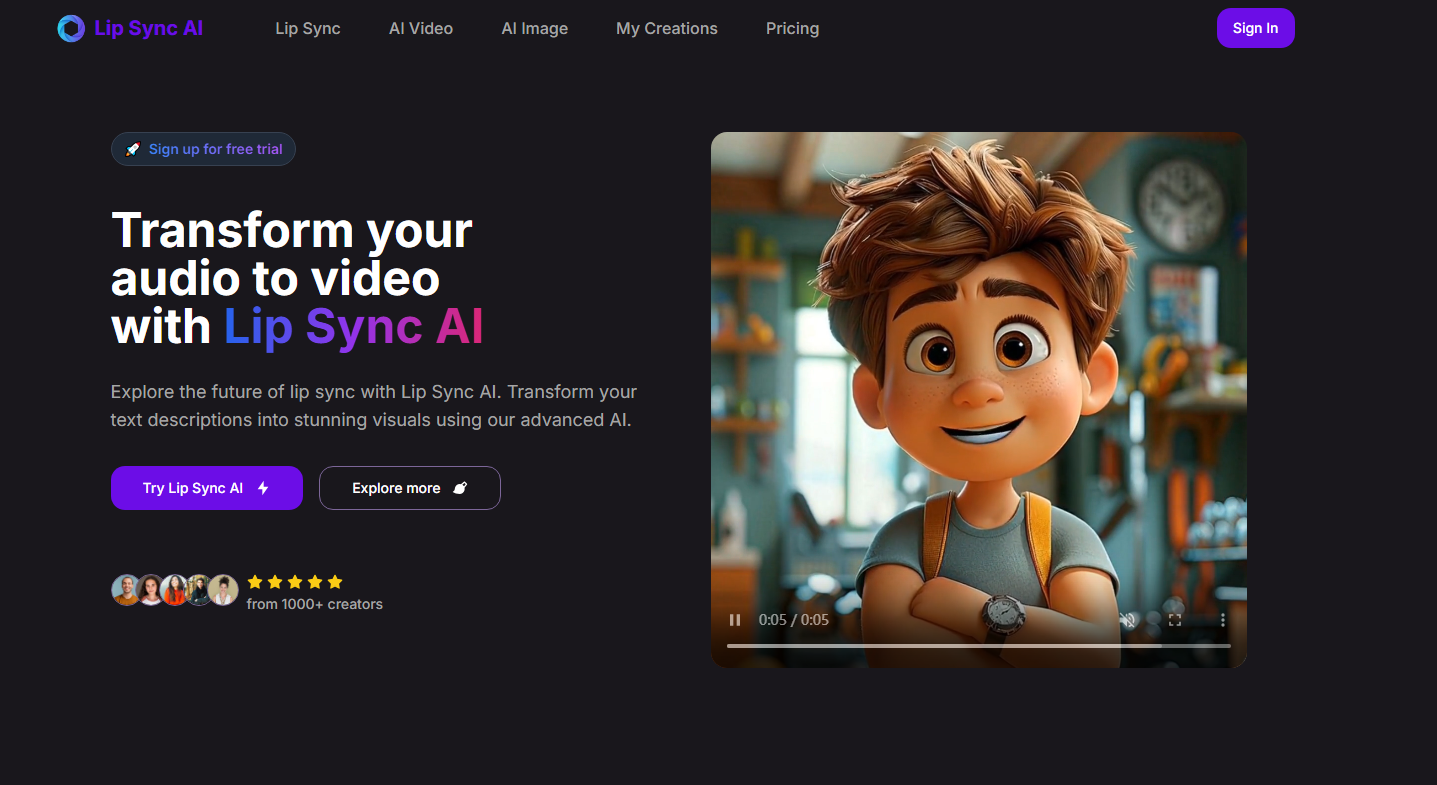Click the lightning bolt icon on Try button

pos(263,488)
